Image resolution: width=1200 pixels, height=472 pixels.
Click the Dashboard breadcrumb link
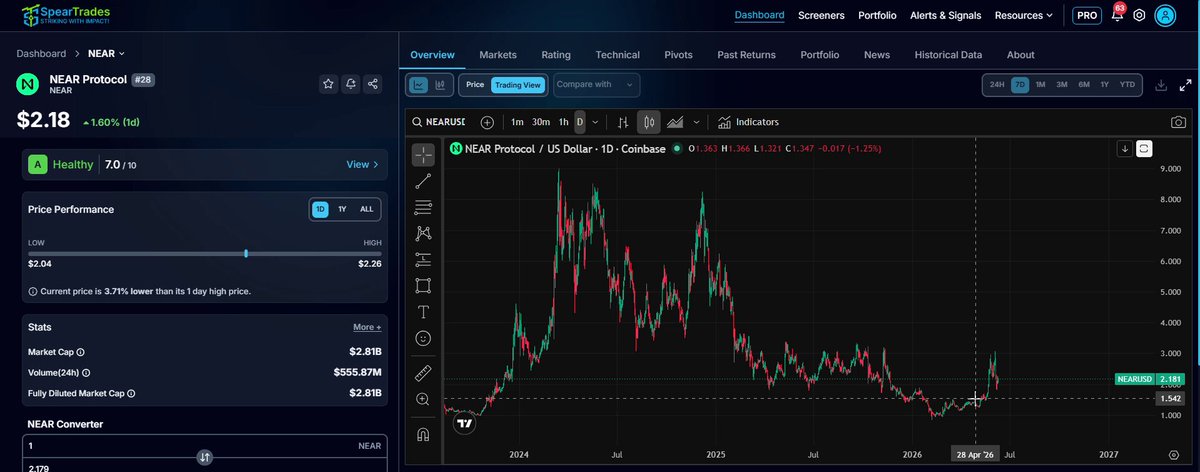point(41,53)
